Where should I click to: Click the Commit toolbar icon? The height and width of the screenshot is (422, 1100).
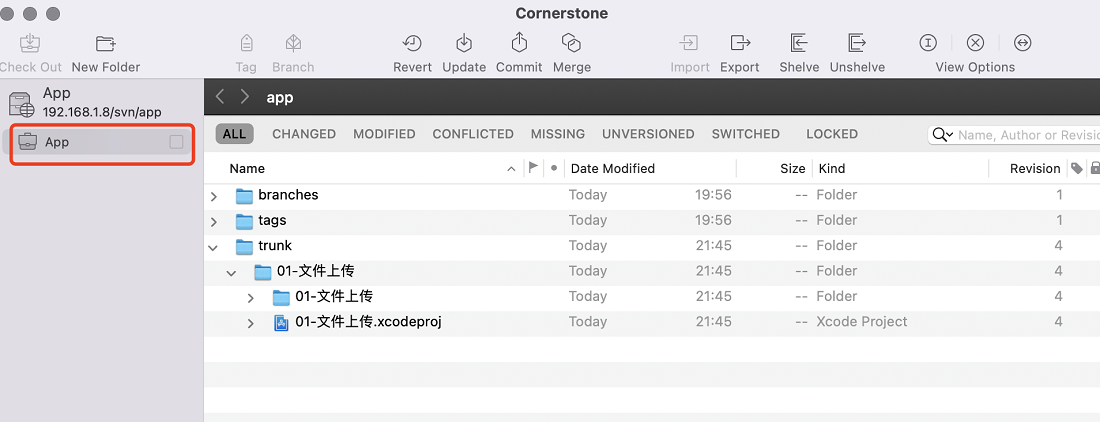click(x=518, y=43)
